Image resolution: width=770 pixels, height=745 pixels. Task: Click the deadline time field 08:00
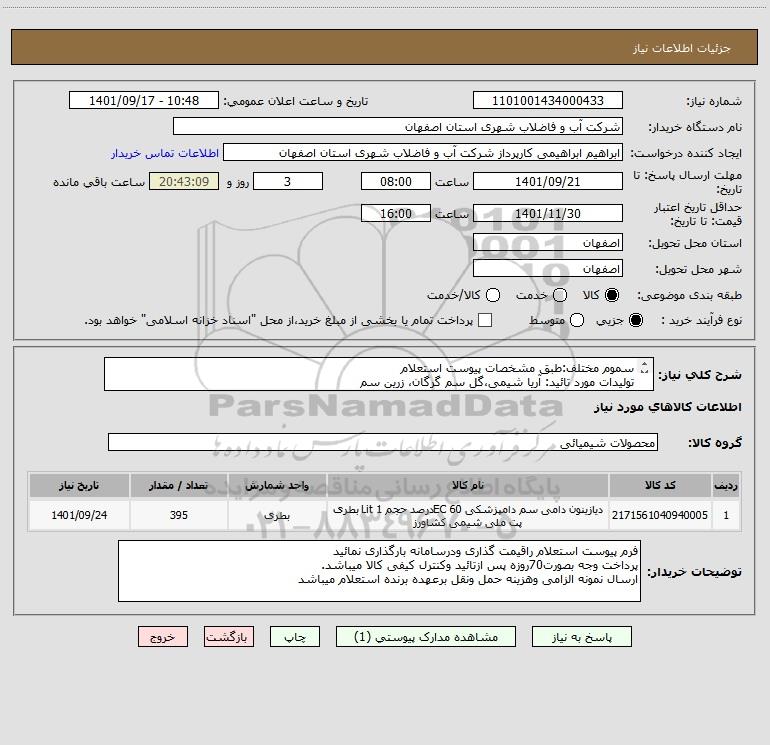click(396, 181)
